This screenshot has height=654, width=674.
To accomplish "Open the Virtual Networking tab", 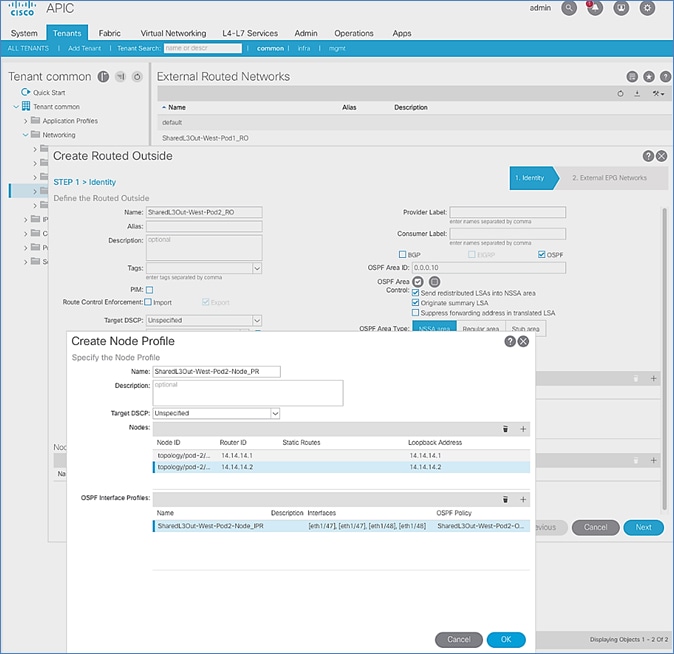I will point(173,33).
